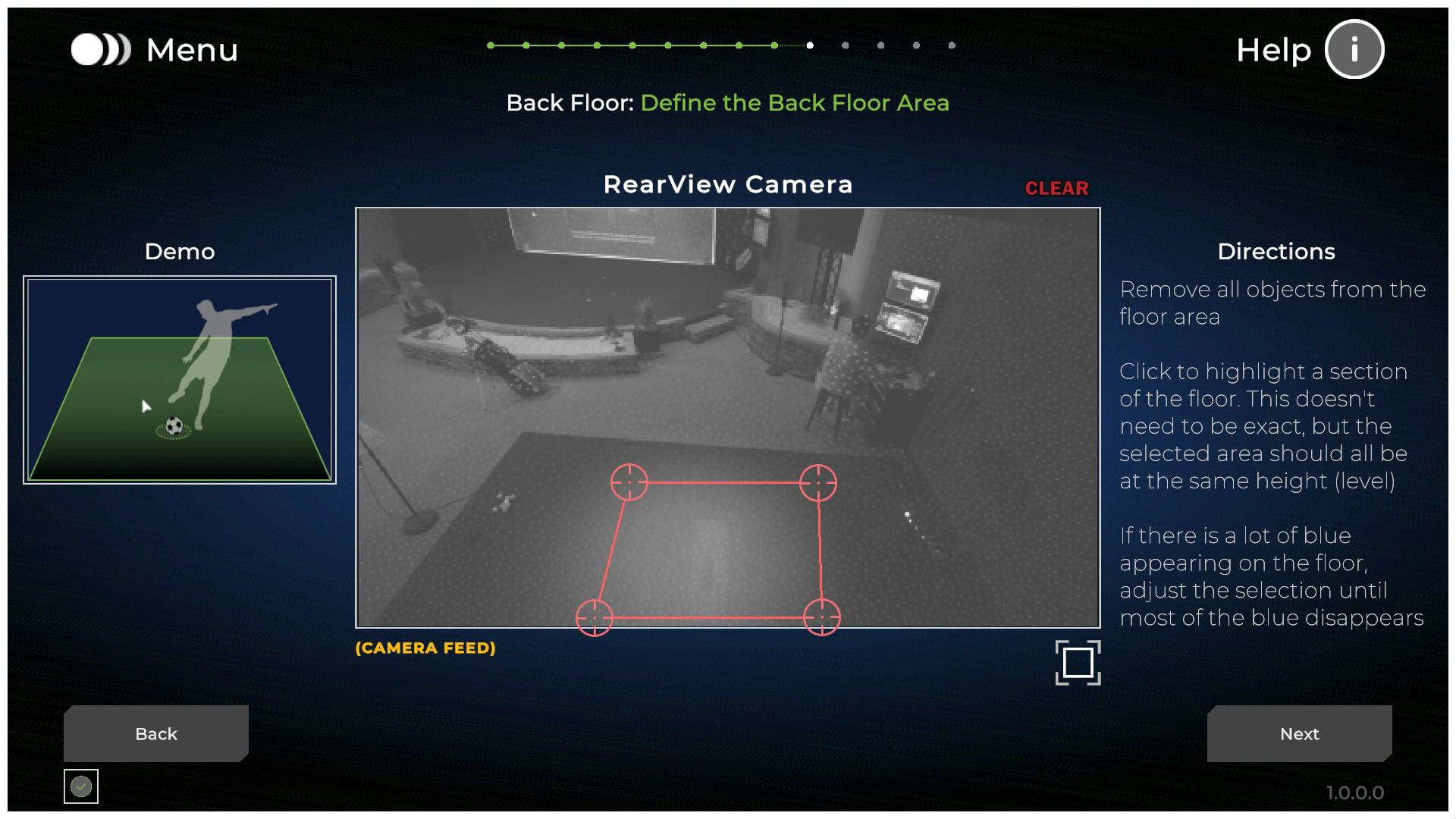Open the Menu label

192,50
